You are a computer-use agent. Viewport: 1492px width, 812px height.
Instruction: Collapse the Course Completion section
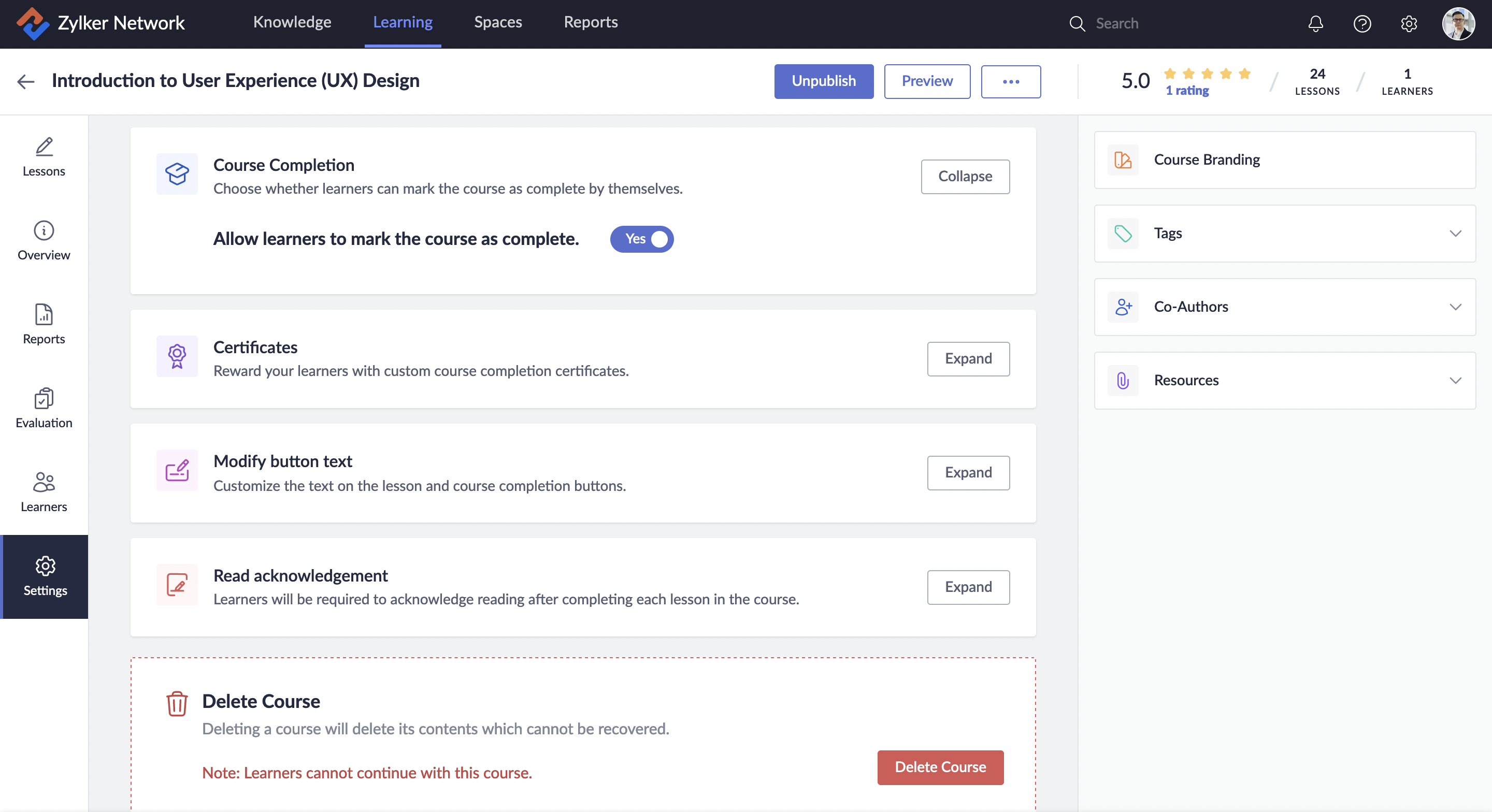(965, 177)
